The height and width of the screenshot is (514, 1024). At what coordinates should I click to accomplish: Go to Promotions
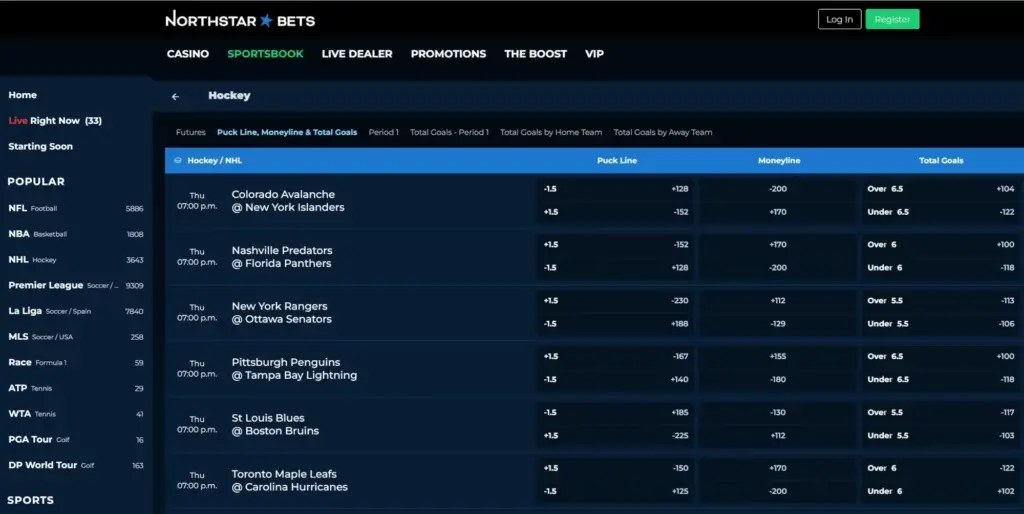pyautogui.click(x=448, y=54)
